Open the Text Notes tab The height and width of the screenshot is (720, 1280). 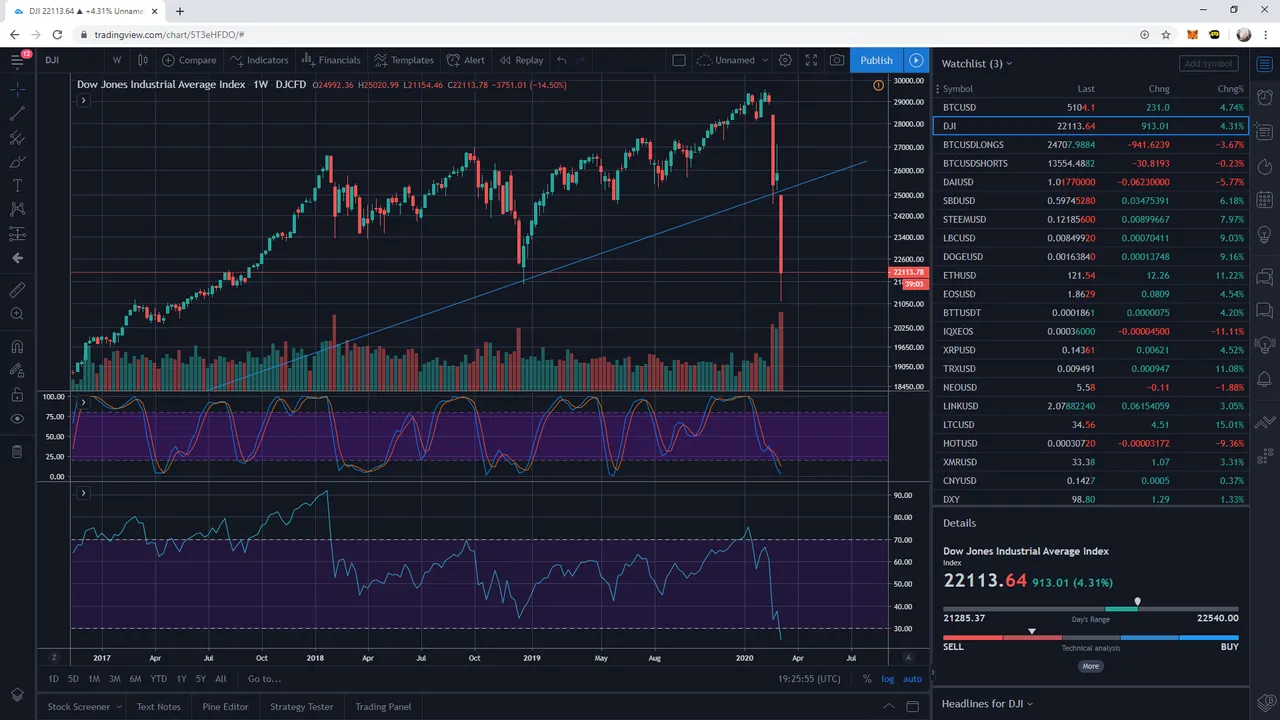(159, 707)
